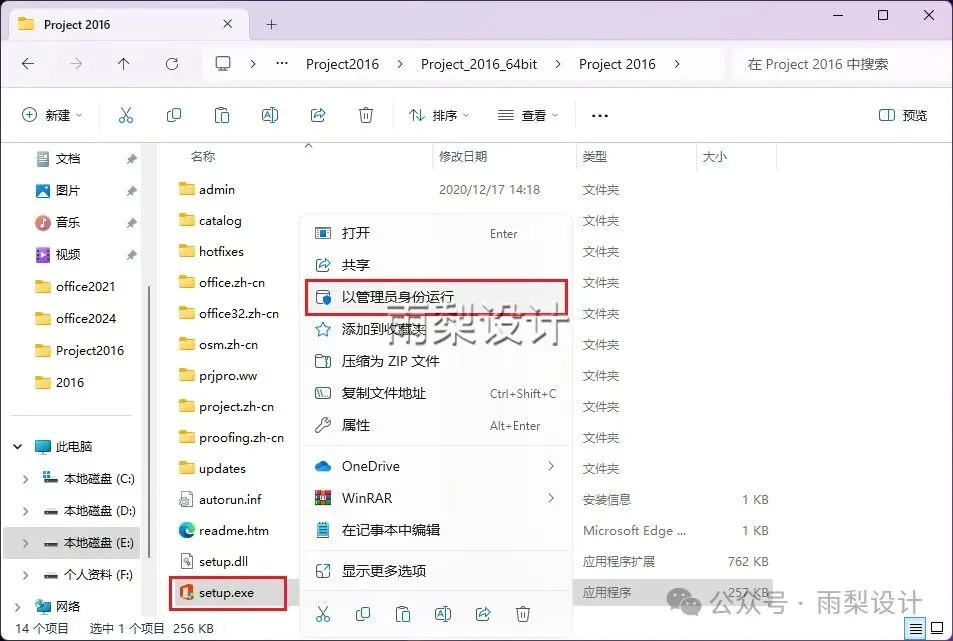Toggle the preview pane button
The height and width of the screenshot is (641, 953).
pyautogui.click(x=903, y=115)
